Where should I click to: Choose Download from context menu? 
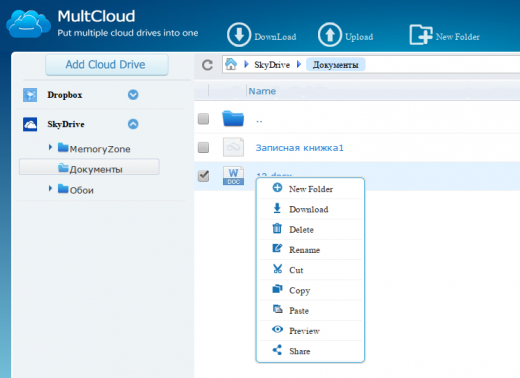tap(310, 209)
